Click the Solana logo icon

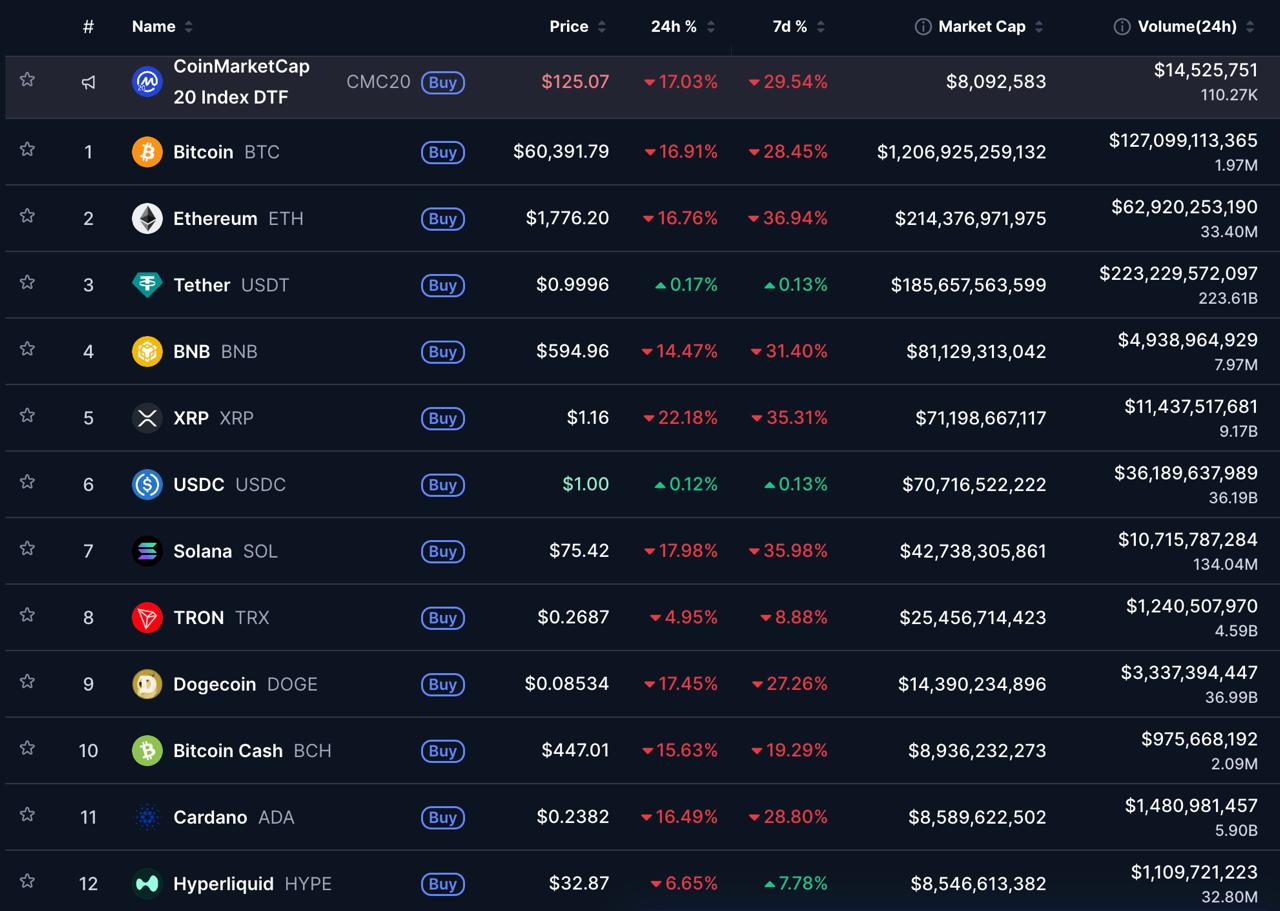147,551
